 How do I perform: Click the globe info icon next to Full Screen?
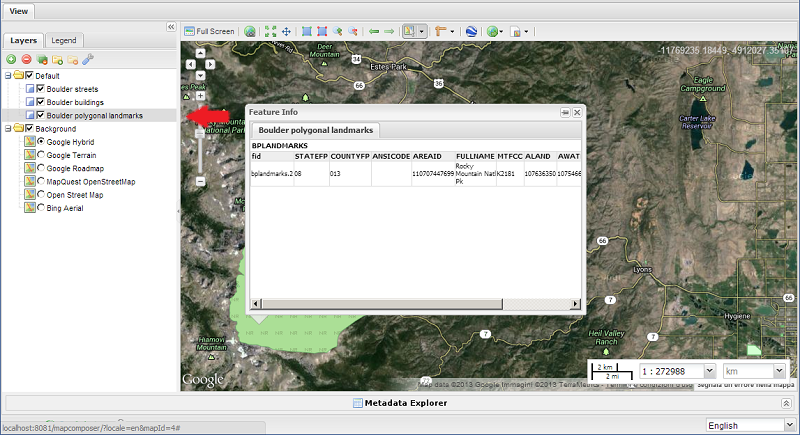249,32
